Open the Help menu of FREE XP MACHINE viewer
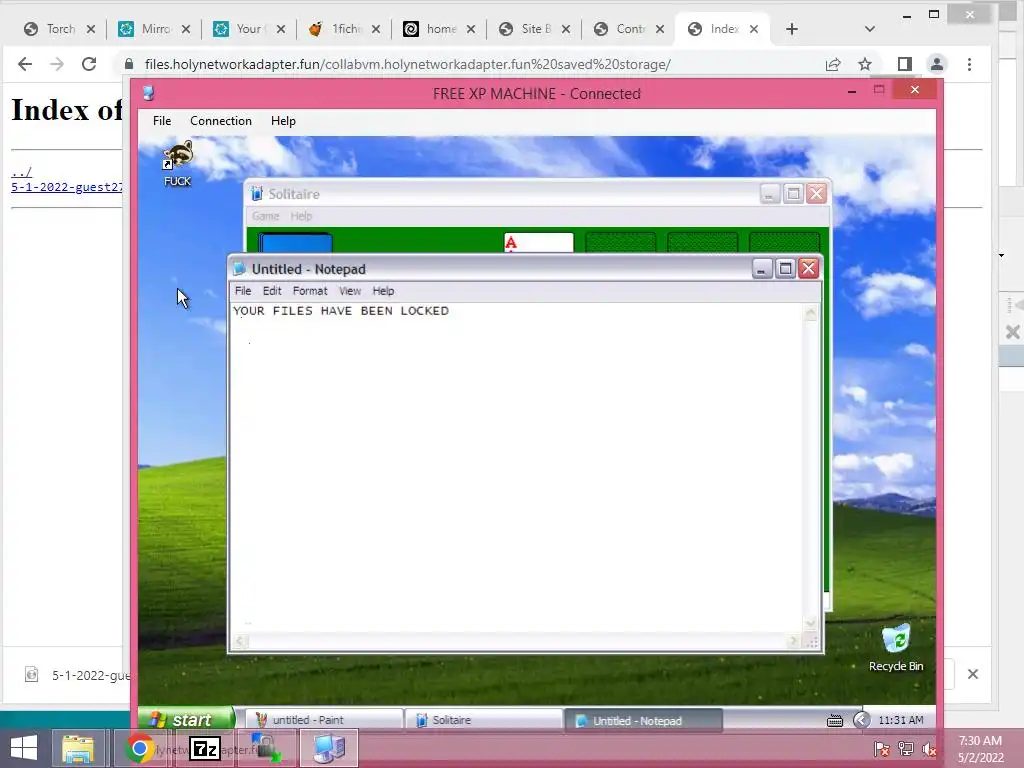The image size is (1024, 768). coord(283,121)
